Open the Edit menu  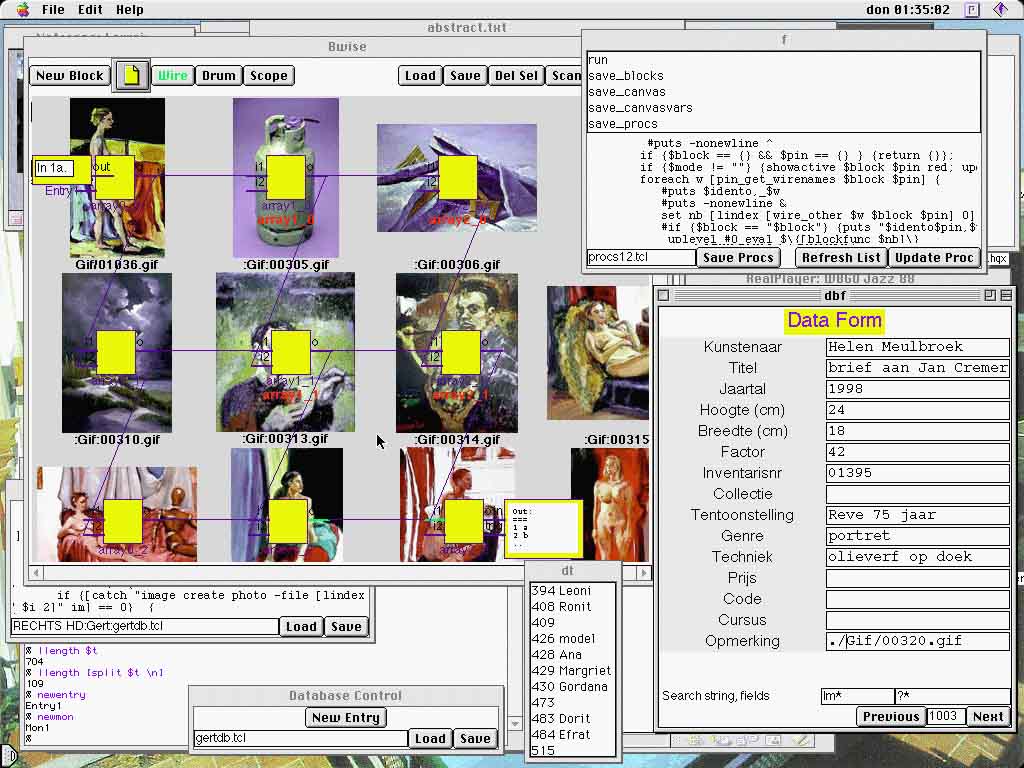[90, 9]
